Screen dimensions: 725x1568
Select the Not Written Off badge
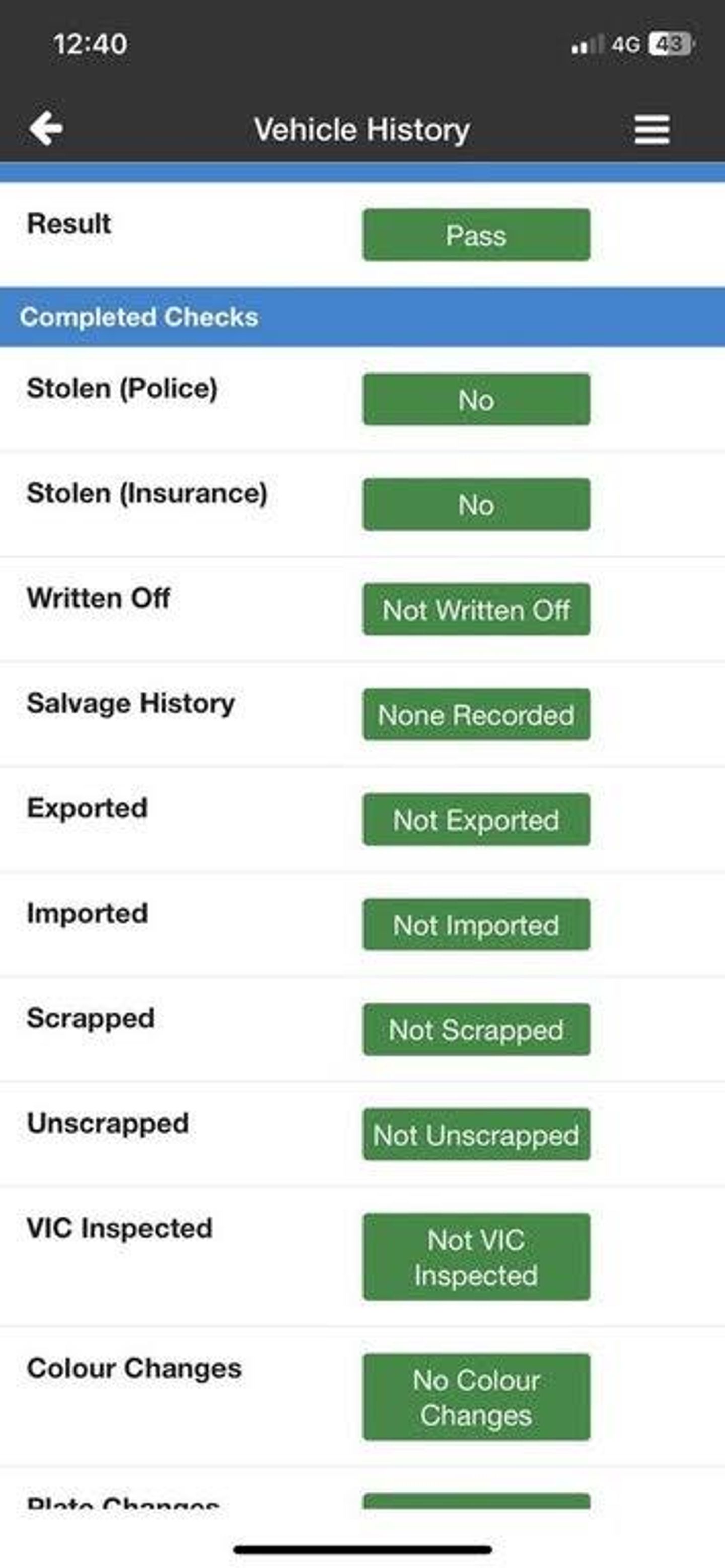tap(476, 609)
